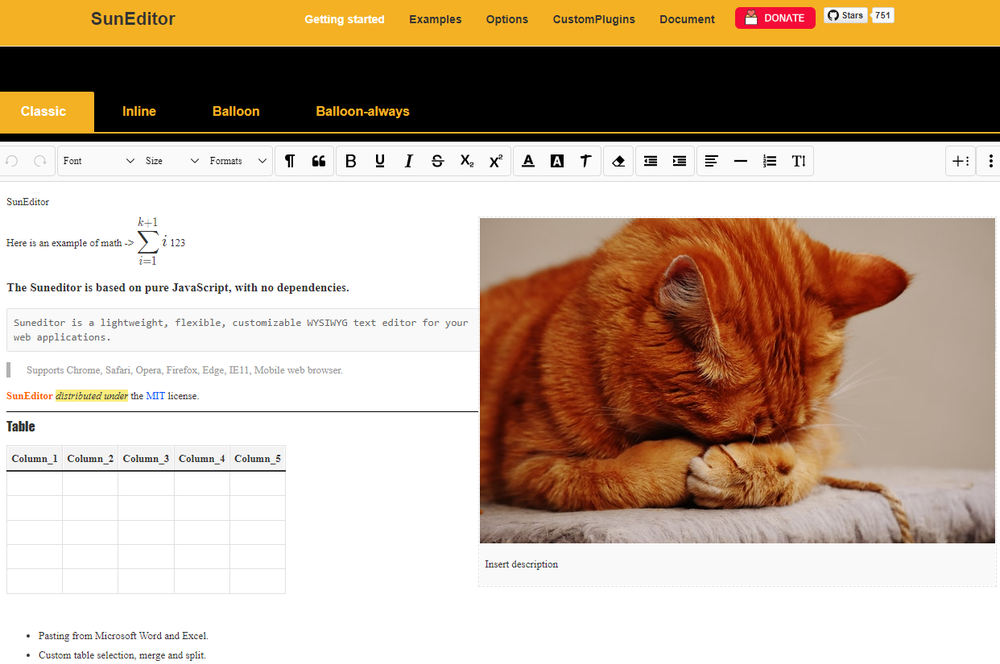Click the 751 star count badge

[883, 15]
